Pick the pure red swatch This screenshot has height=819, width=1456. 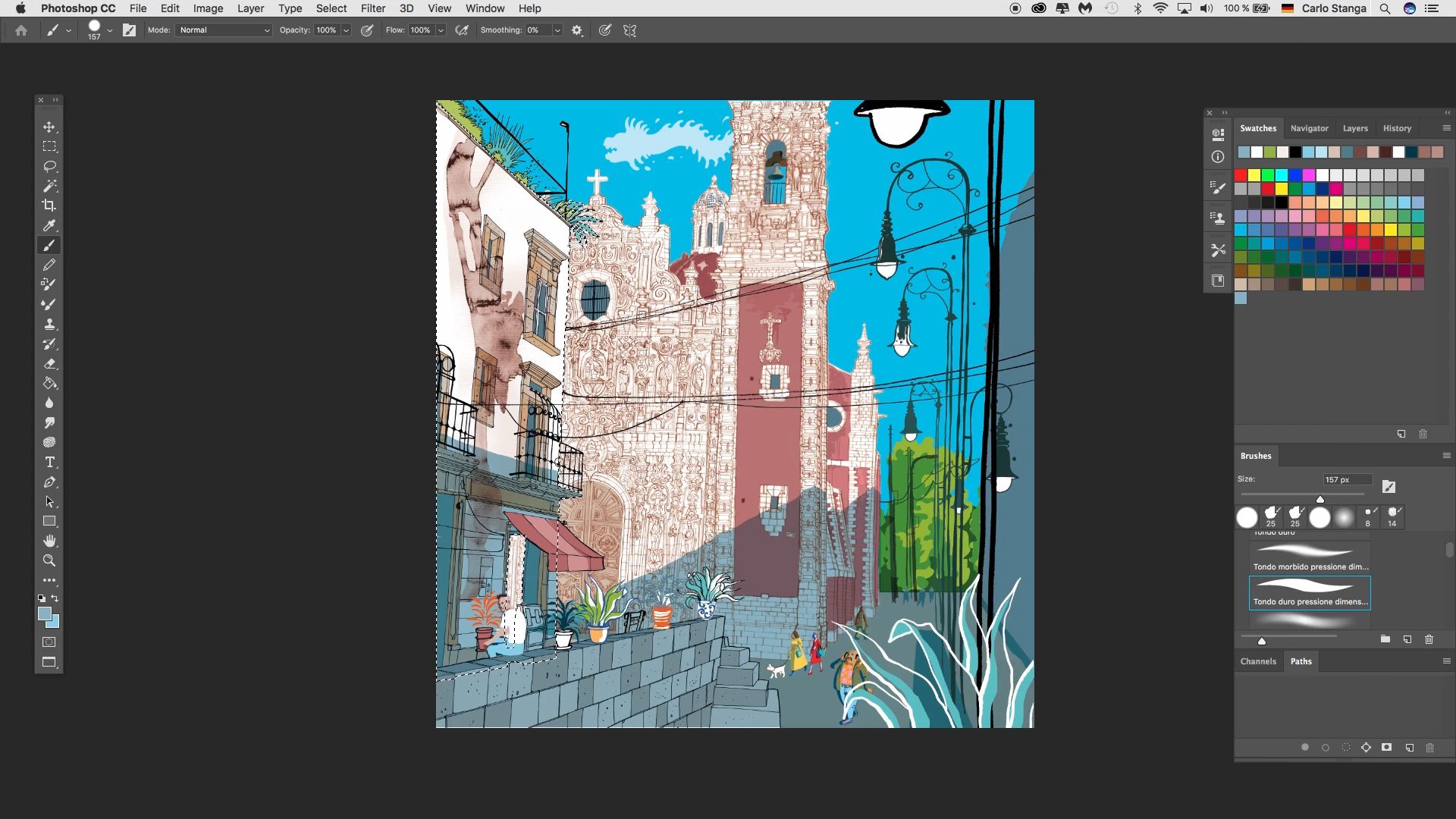[1241, 175]
